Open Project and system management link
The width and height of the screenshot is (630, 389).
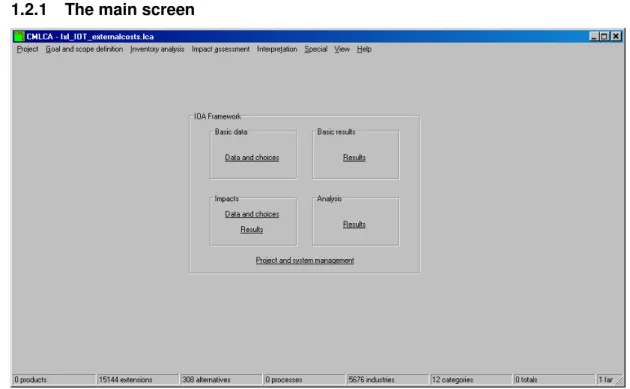tap(305, 260)
